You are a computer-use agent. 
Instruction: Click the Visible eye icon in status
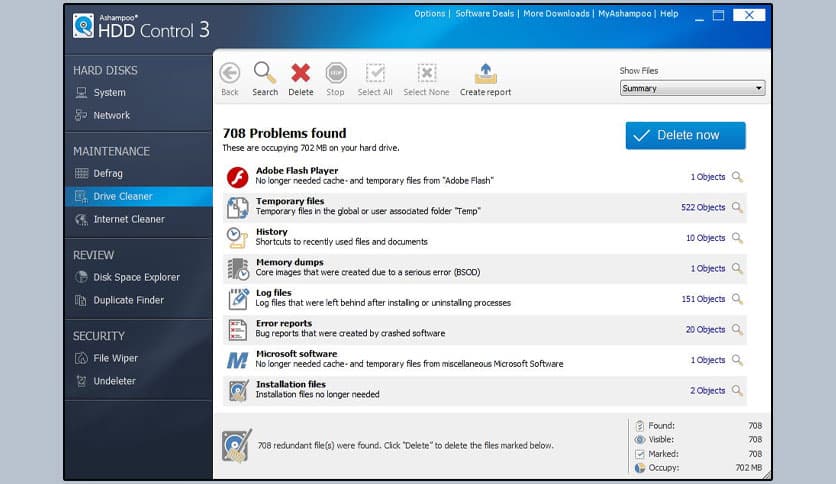[x=640, y=440]
